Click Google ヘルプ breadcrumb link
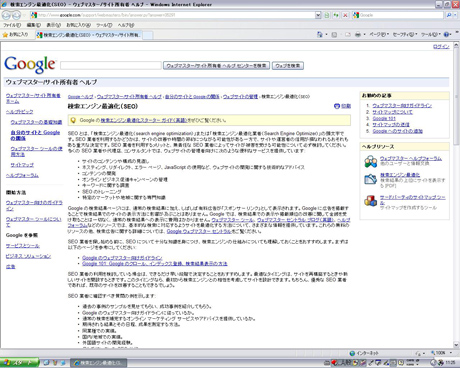 pyautogui.click(x=81, y=97)
